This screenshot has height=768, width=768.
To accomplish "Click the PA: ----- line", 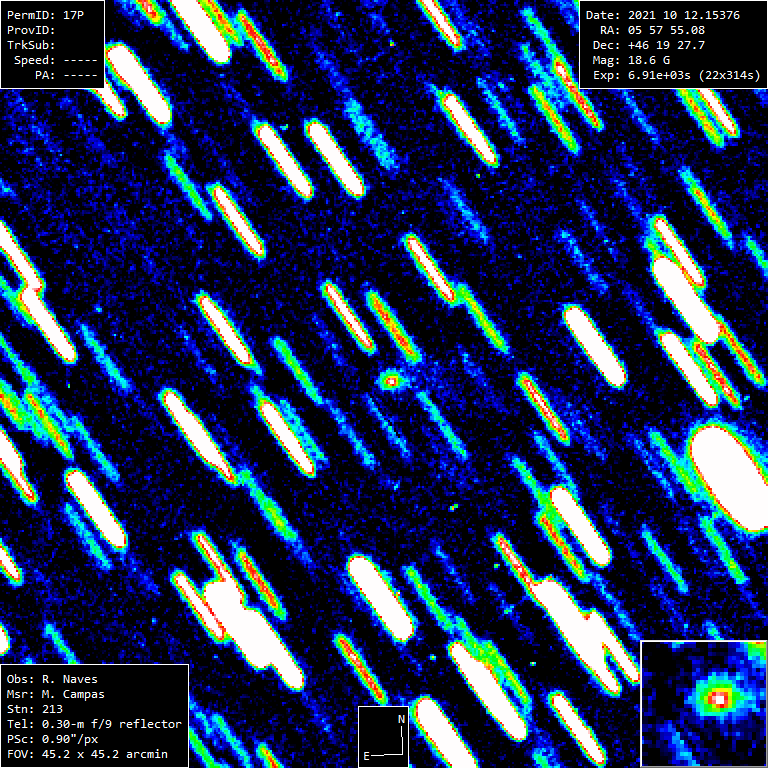I will [66, 75].
